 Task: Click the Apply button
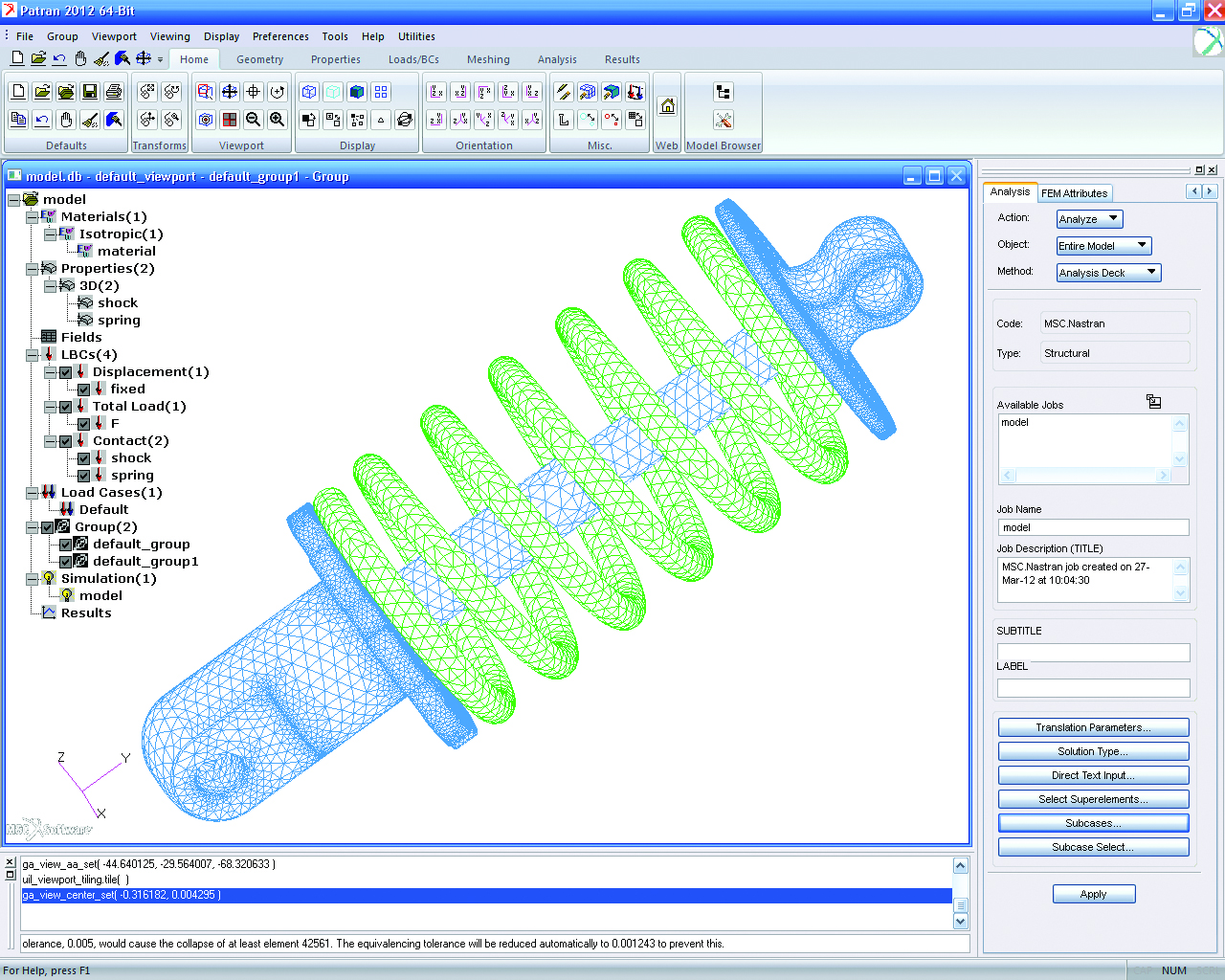[1094, 894]
